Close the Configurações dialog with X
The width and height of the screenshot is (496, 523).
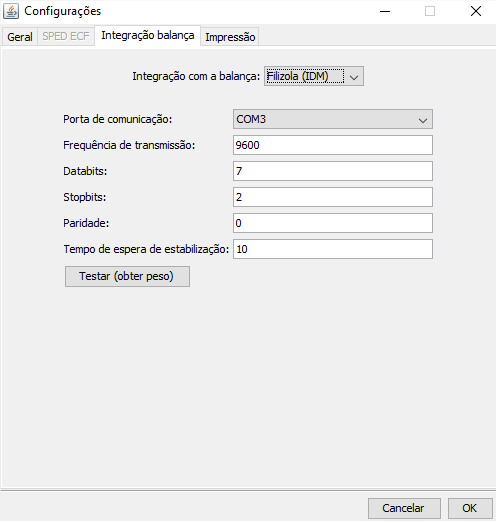476,11
